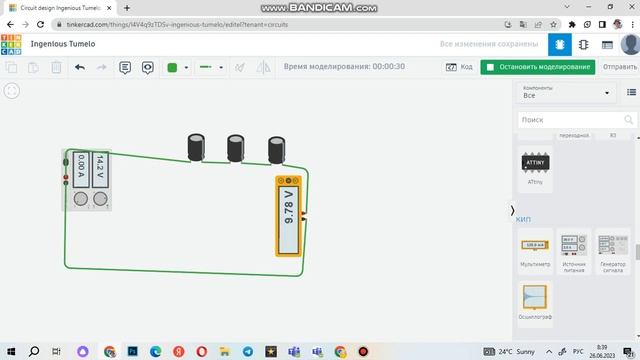This screenshot has height=360, width=640.
Task: Open the Код code editor
Action: [459, 67]
